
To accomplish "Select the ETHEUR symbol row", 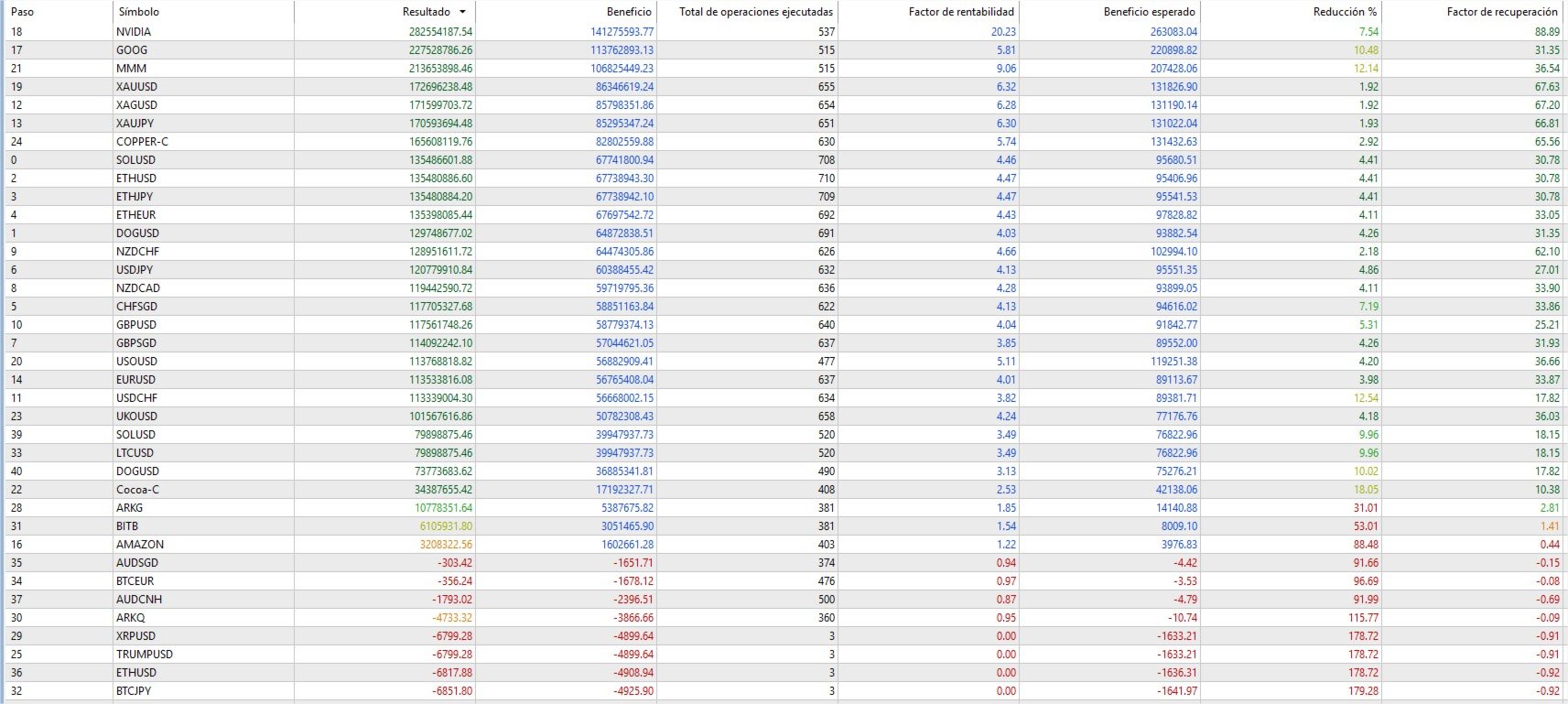I will pyautogui.click(x=784, y=214).
